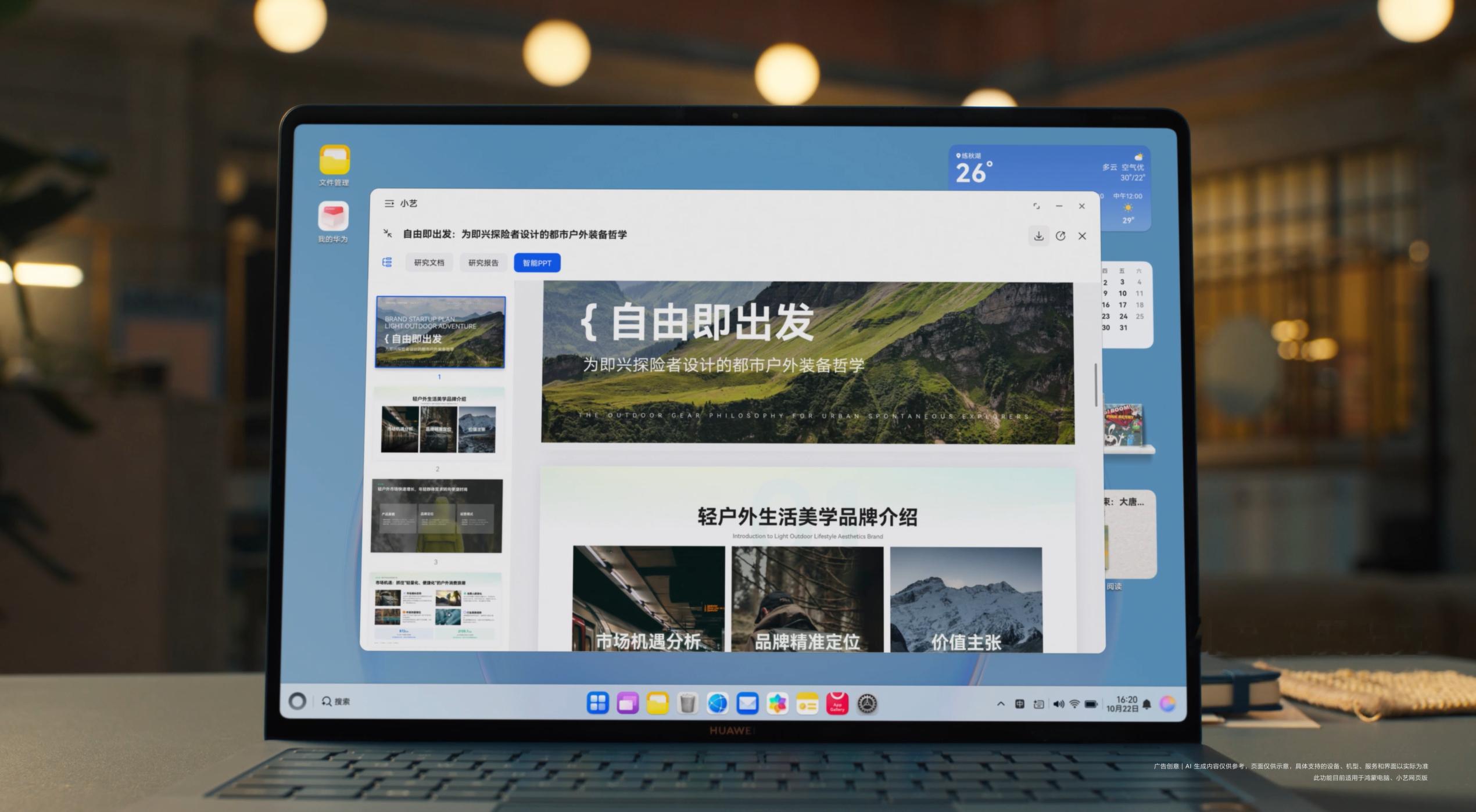Switch to the 研究文档 tab

[429, 263]
